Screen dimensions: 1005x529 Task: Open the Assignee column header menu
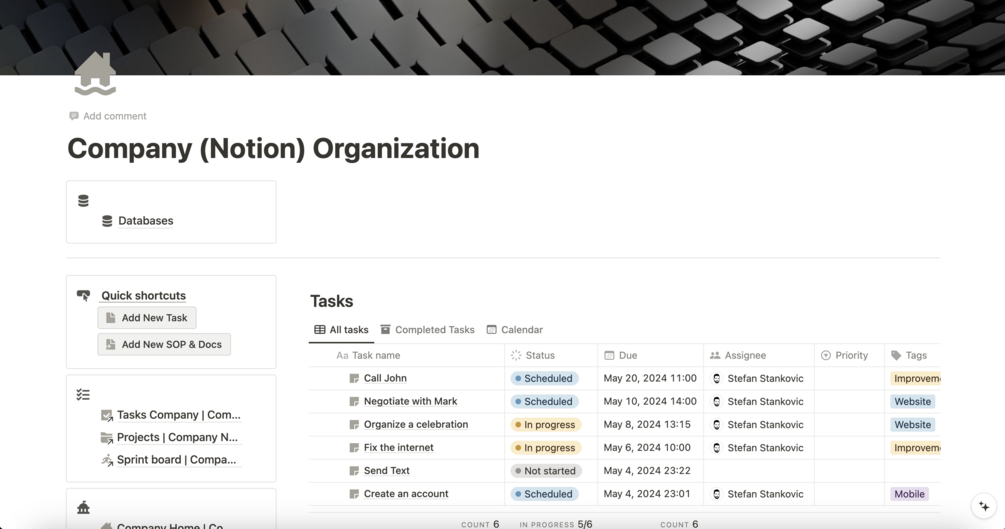[x=759, y=355]
